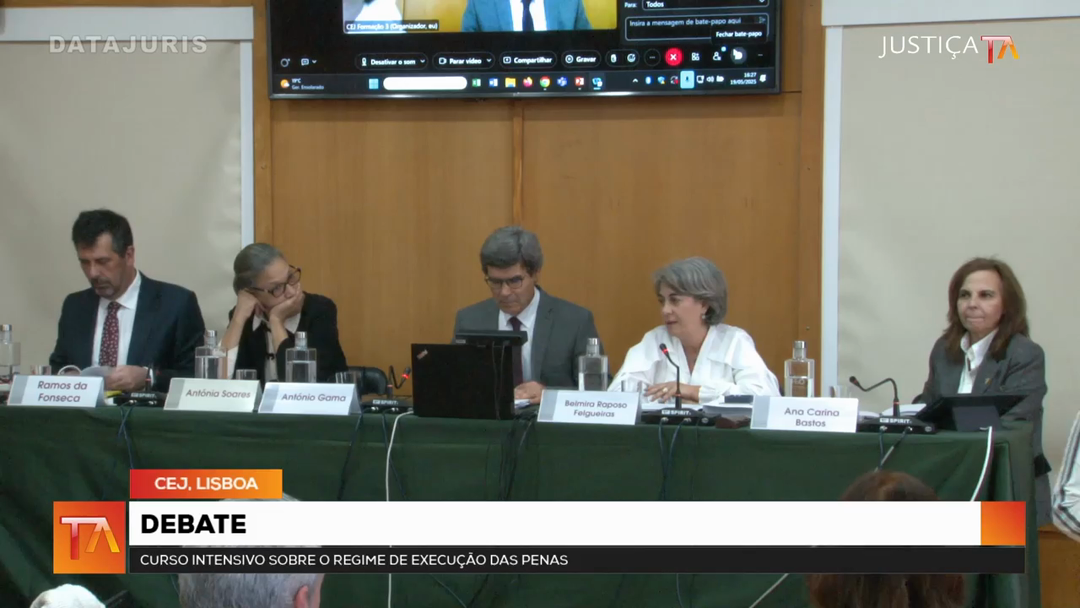
Task: Click the taskbar search box
Action: pos(425,83)
